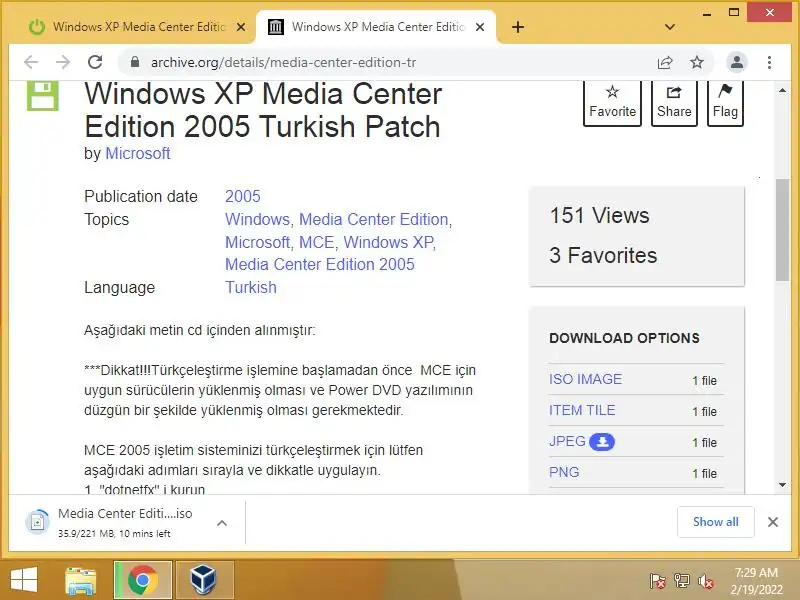Open Action Center flag tray icon
The width and height of the screenshot is (800, 600).
click(x=657, y=581)
